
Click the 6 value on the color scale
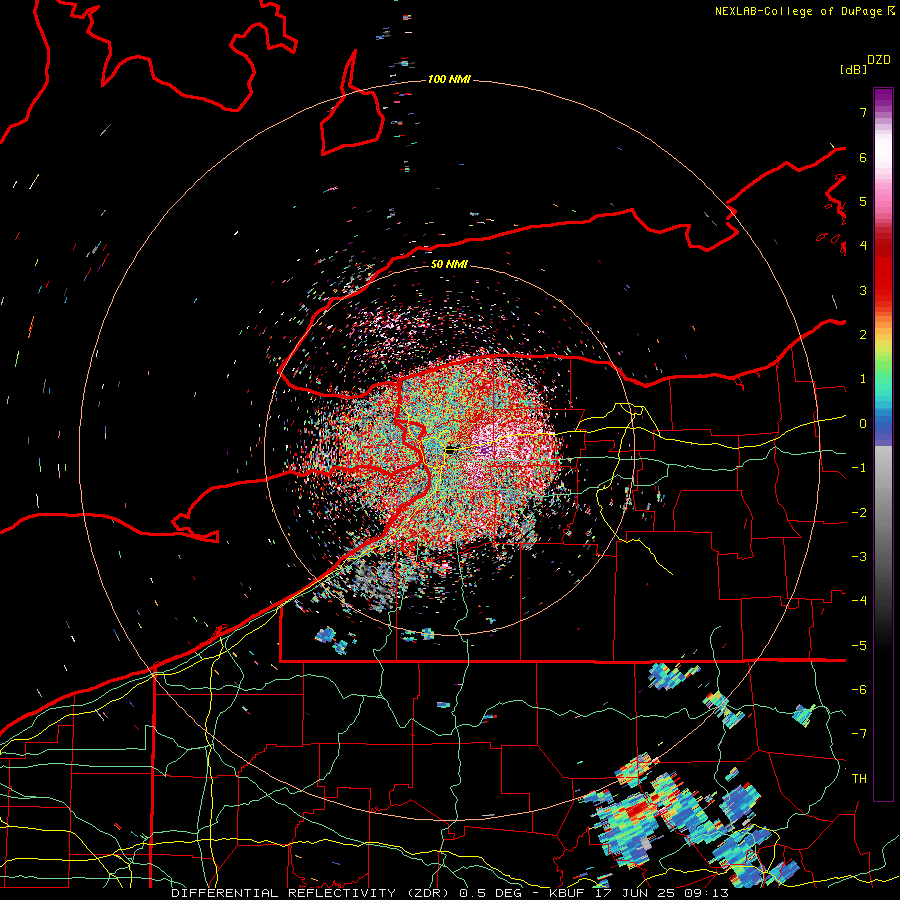coord(863,157)
